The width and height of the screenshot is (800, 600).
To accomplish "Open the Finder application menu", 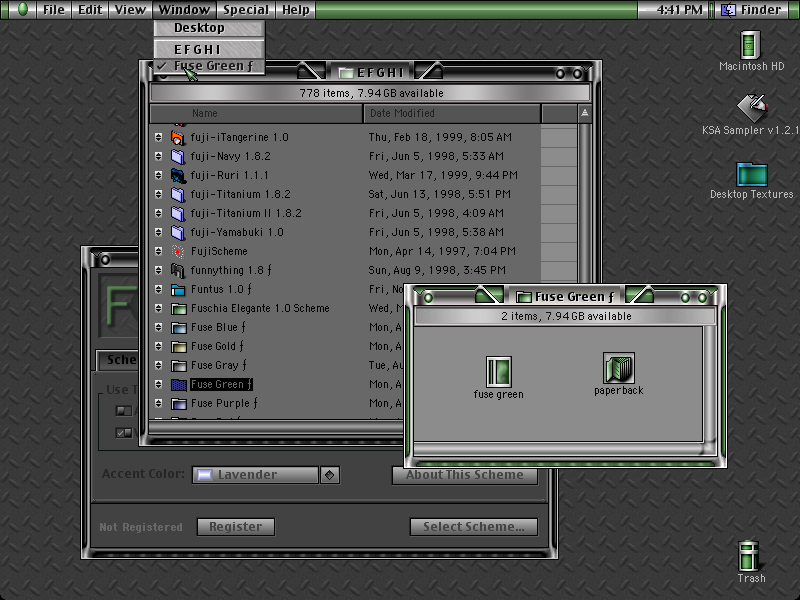I will pyautogui.click(x=754, y=10).
